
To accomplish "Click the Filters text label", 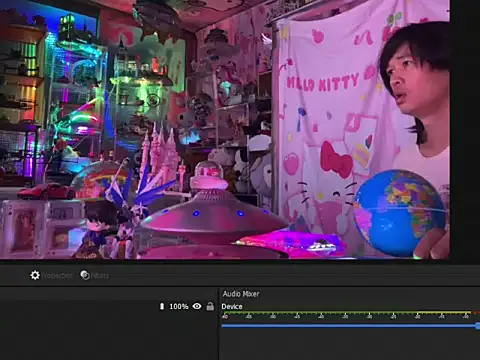I will 100,276.
